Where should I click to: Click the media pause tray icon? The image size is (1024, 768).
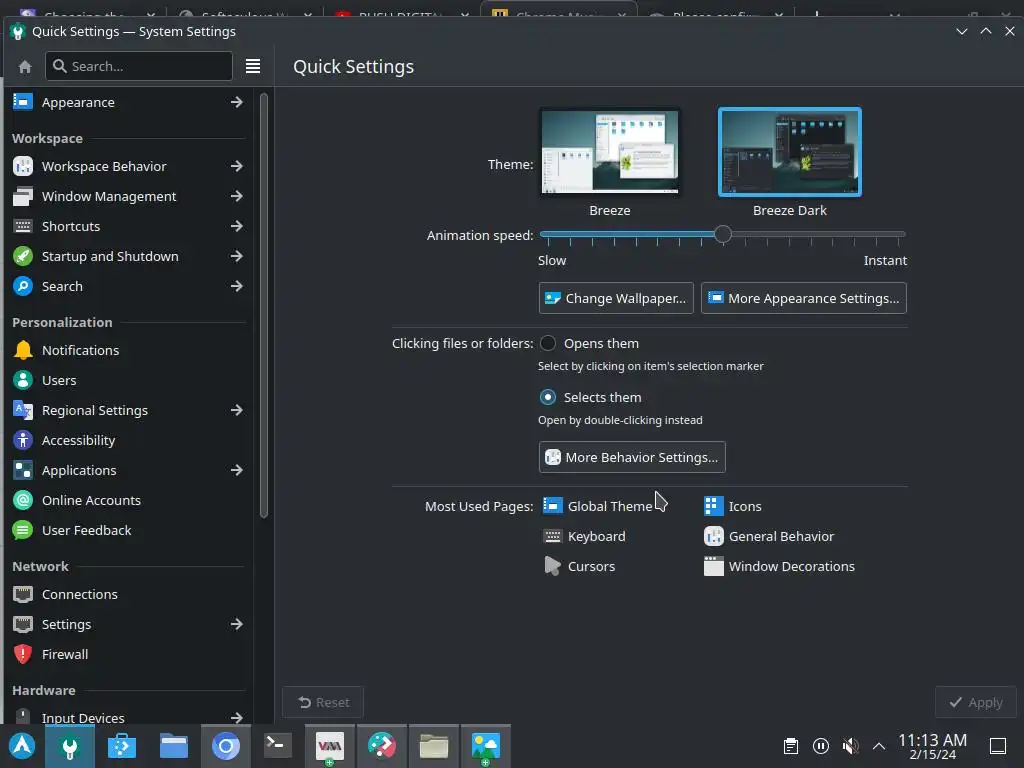coord(821,746)
